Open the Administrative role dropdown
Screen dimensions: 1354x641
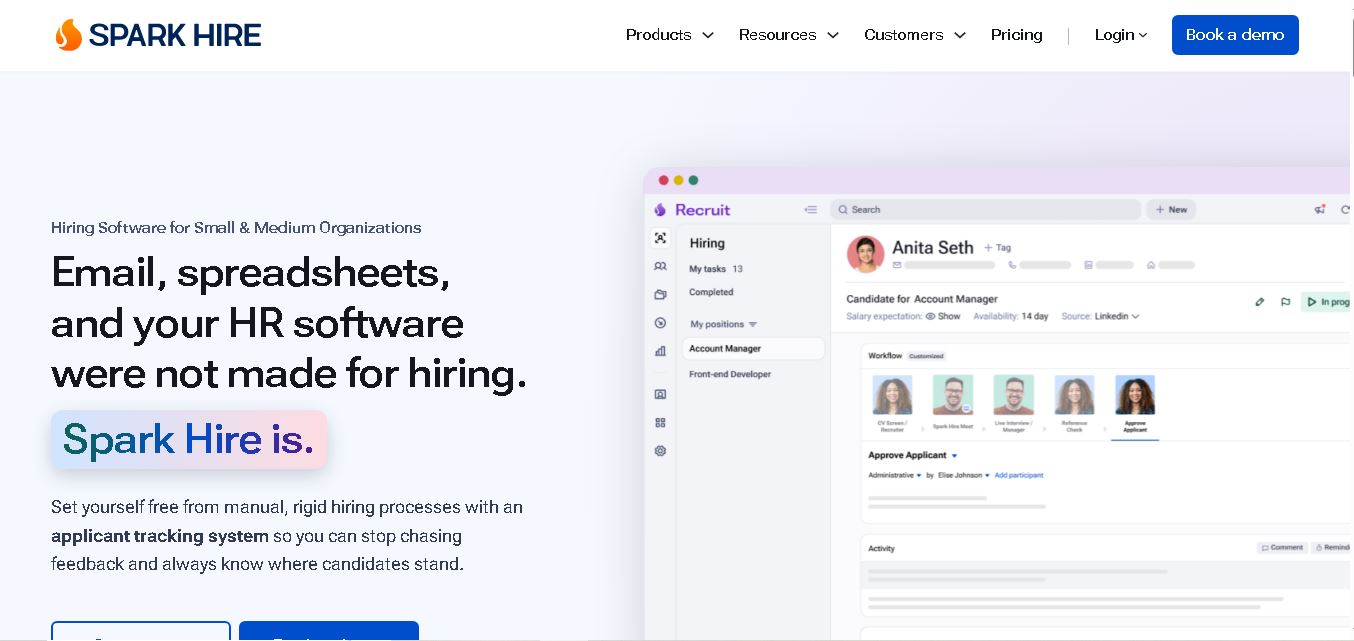coord(895,475)
